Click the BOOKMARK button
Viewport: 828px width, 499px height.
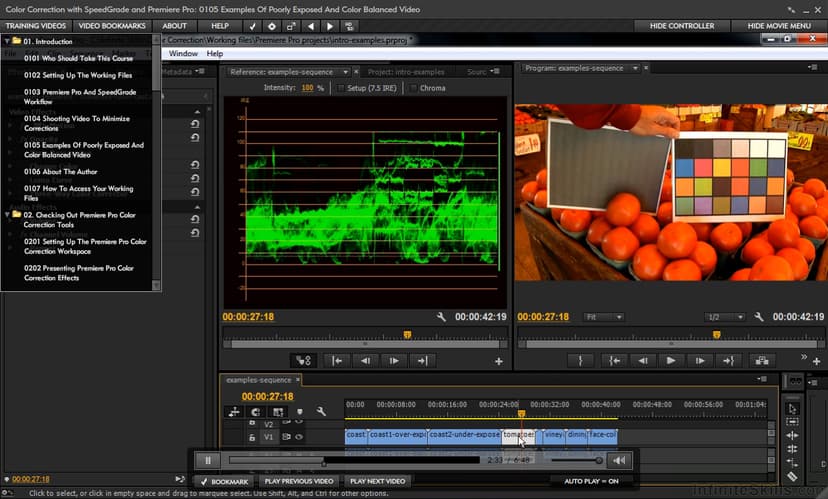point(224,481)
